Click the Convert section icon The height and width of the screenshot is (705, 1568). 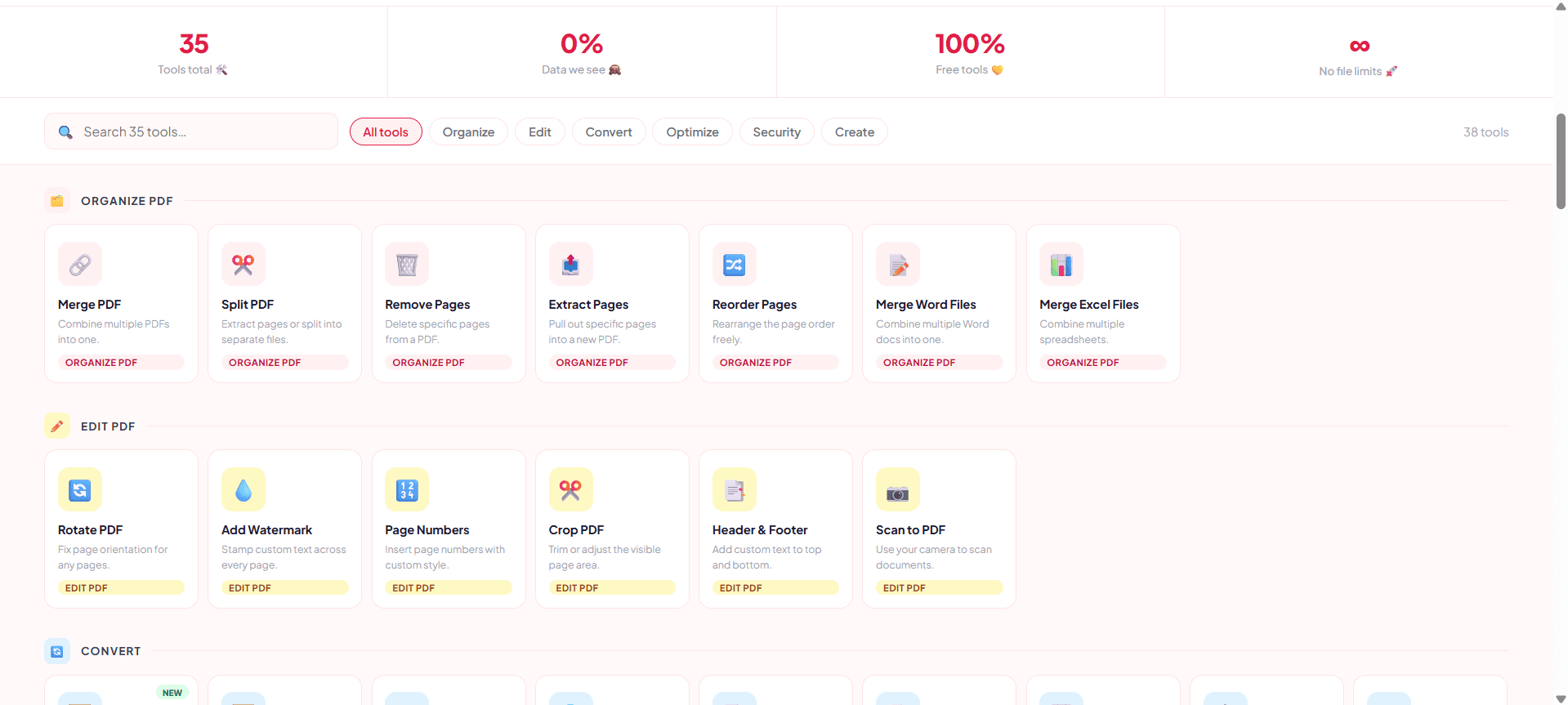[x=57, y=651]
